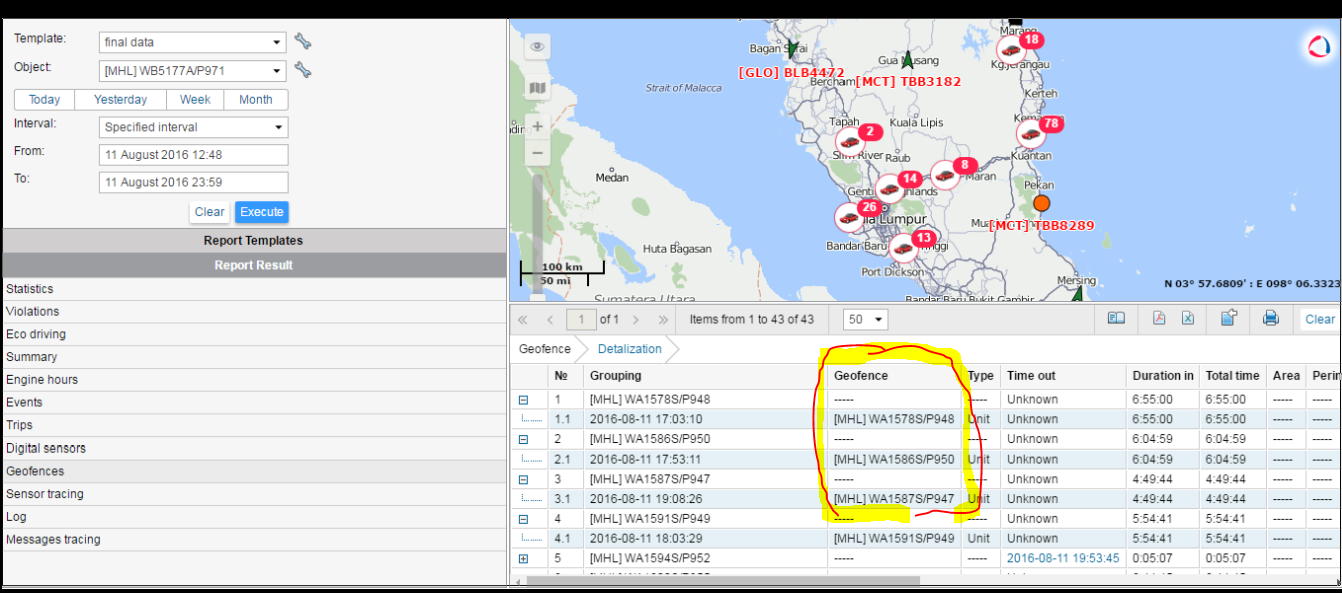The height and width of the screenshot is (593, 1342).
Task: Select Trips in report results
Action: click(20, 425)
